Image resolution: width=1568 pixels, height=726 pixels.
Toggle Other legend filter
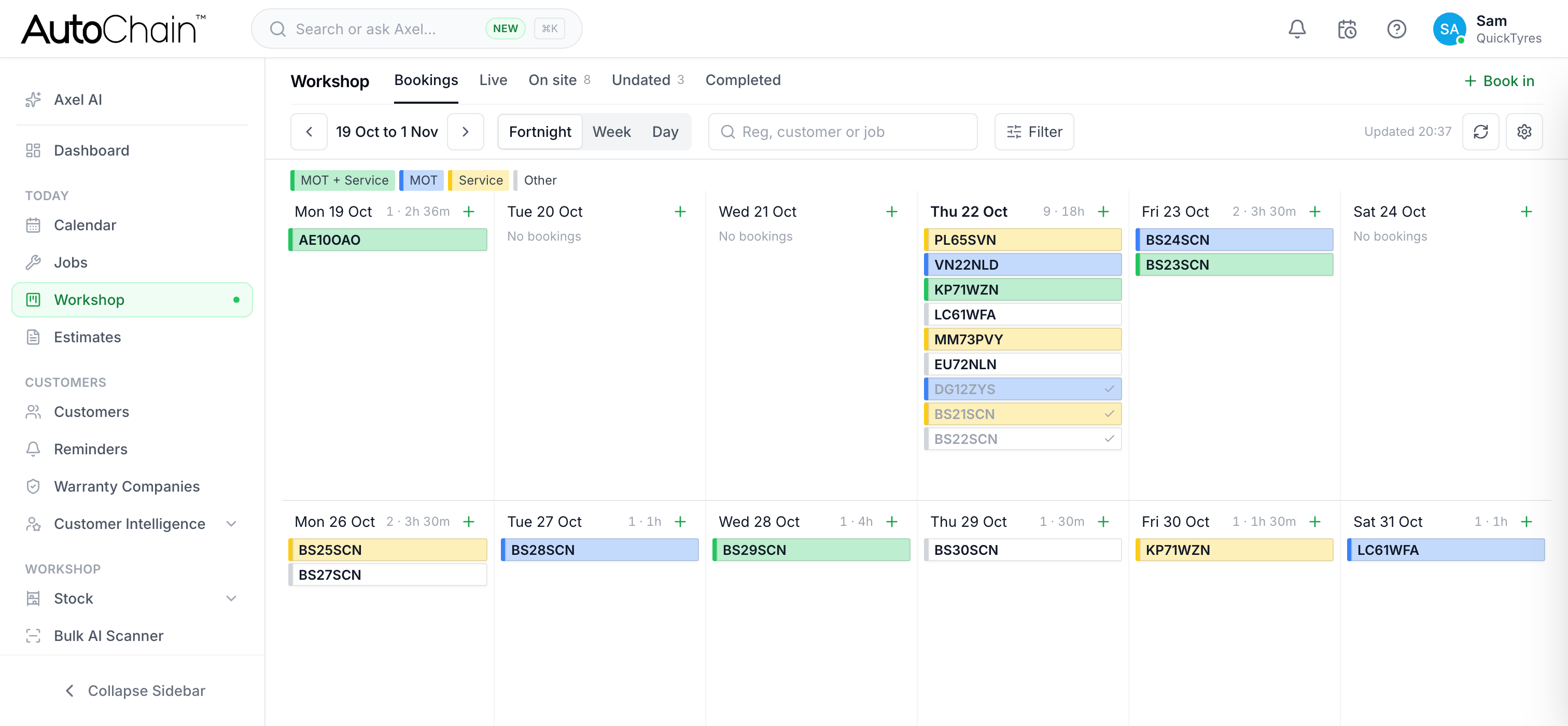point(536,180)
